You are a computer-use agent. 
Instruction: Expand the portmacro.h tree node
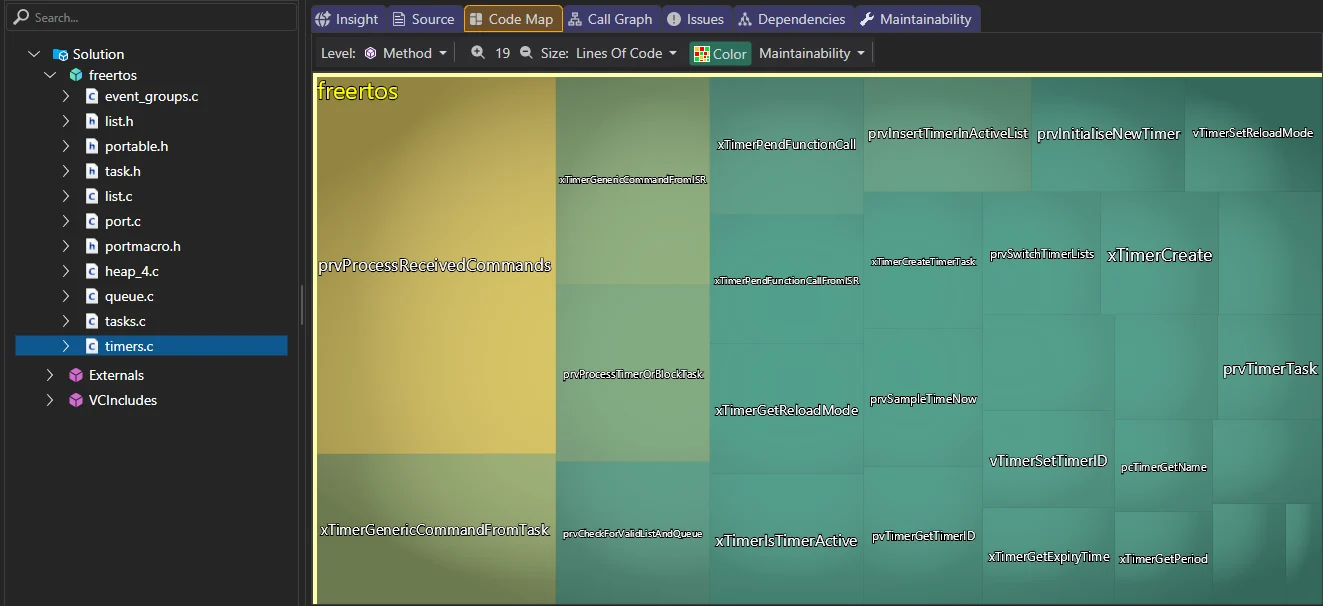coord(66,246)
